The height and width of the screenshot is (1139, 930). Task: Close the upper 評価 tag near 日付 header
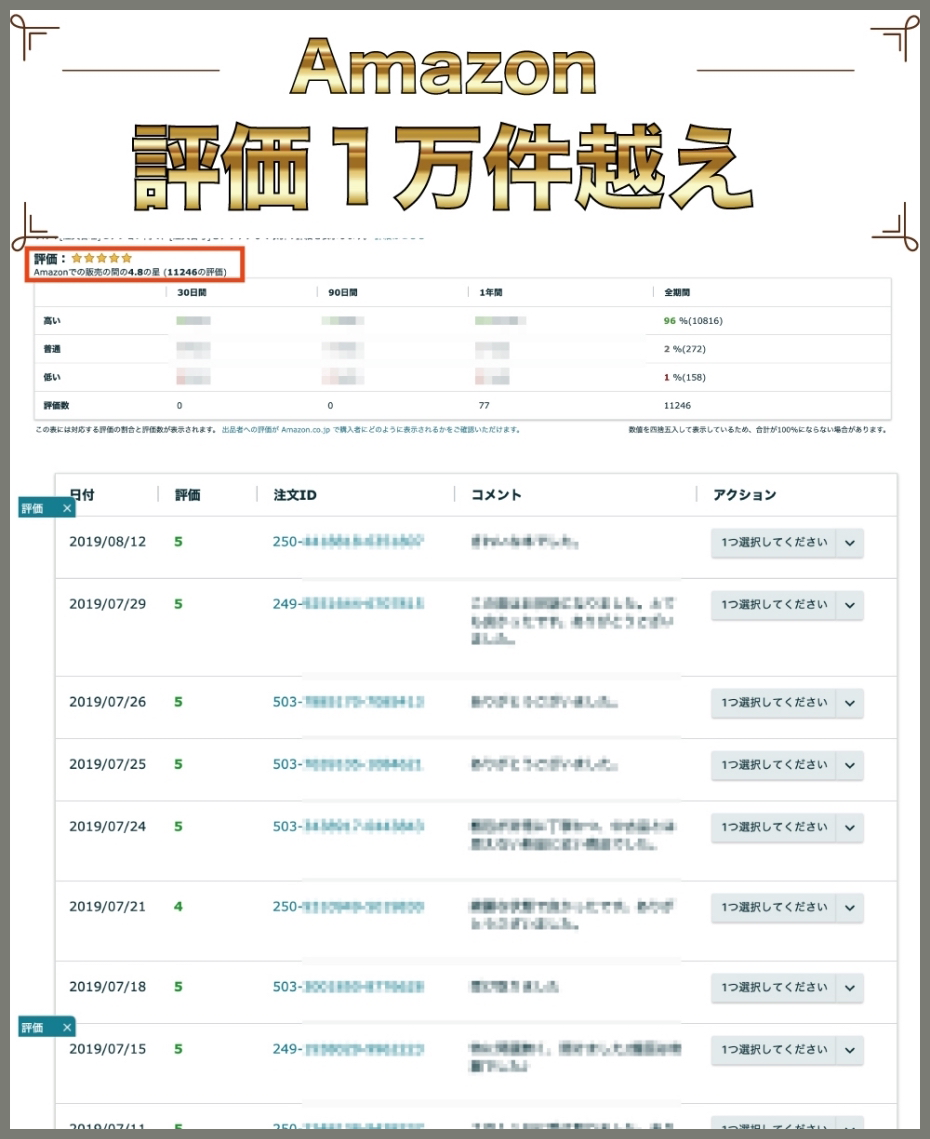point(67,508)
